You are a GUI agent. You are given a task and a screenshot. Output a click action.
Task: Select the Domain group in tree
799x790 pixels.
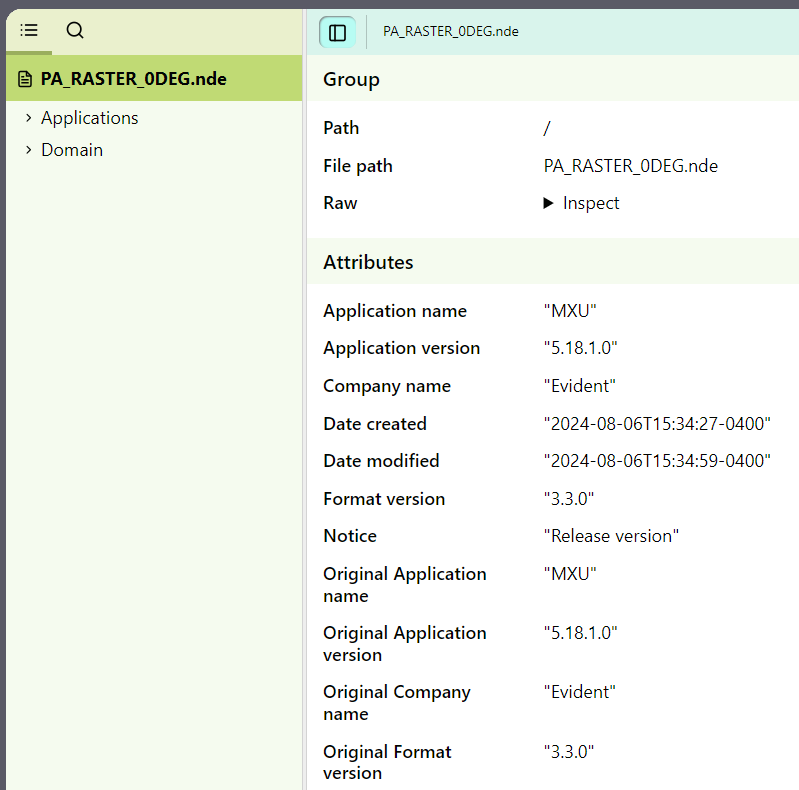pyautogui.click(x=72, y=150)
